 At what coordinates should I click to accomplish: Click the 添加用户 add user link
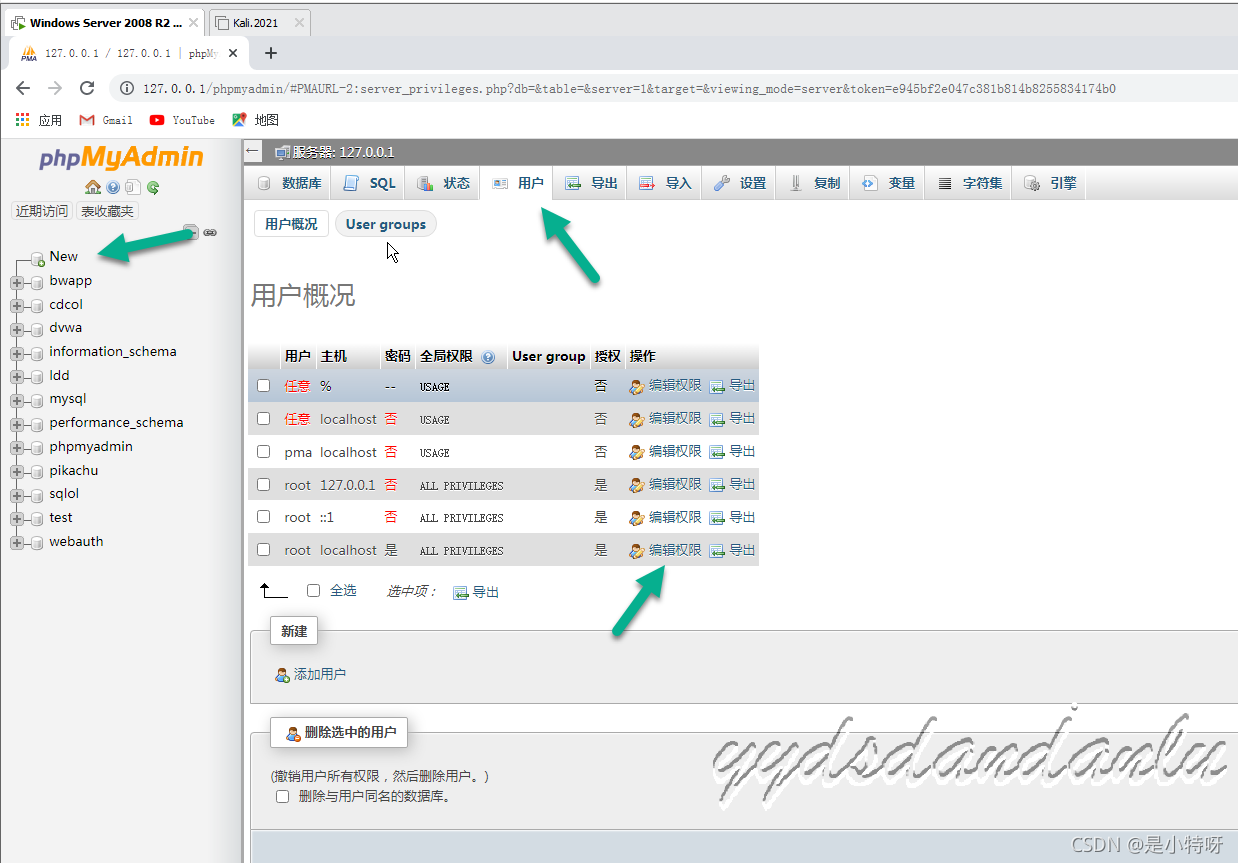coord(311,675)
